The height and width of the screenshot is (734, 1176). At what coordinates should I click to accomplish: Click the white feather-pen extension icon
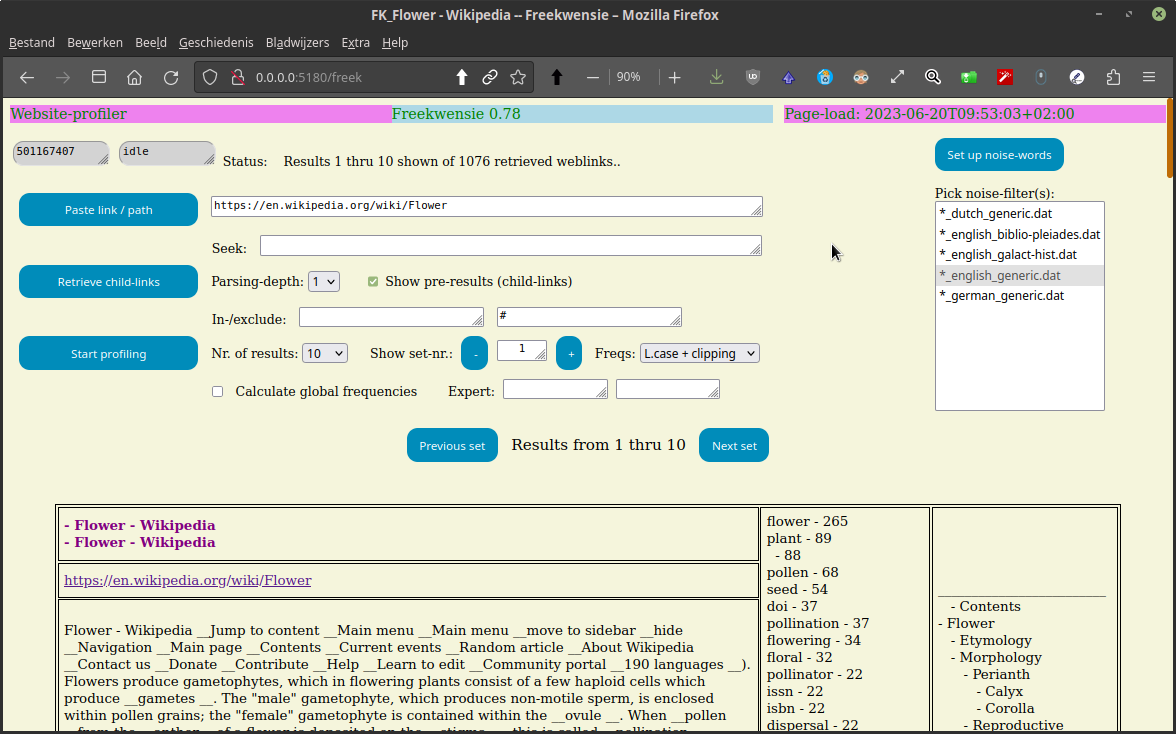[x=1077, y=77]
